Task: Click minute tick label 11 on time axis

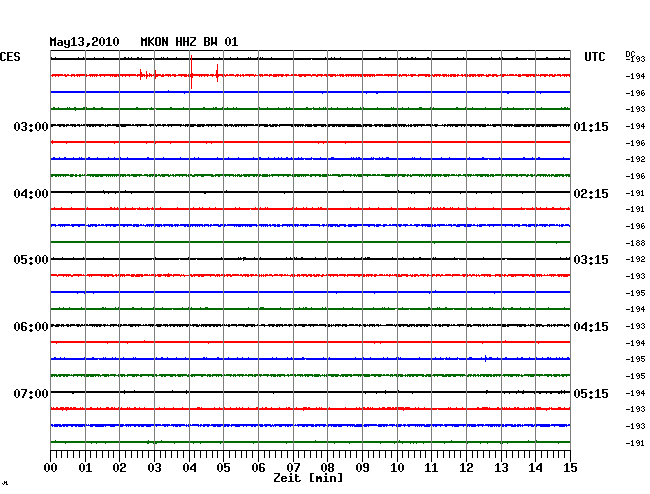Action: pyautogui.click(x=431, y=467)
